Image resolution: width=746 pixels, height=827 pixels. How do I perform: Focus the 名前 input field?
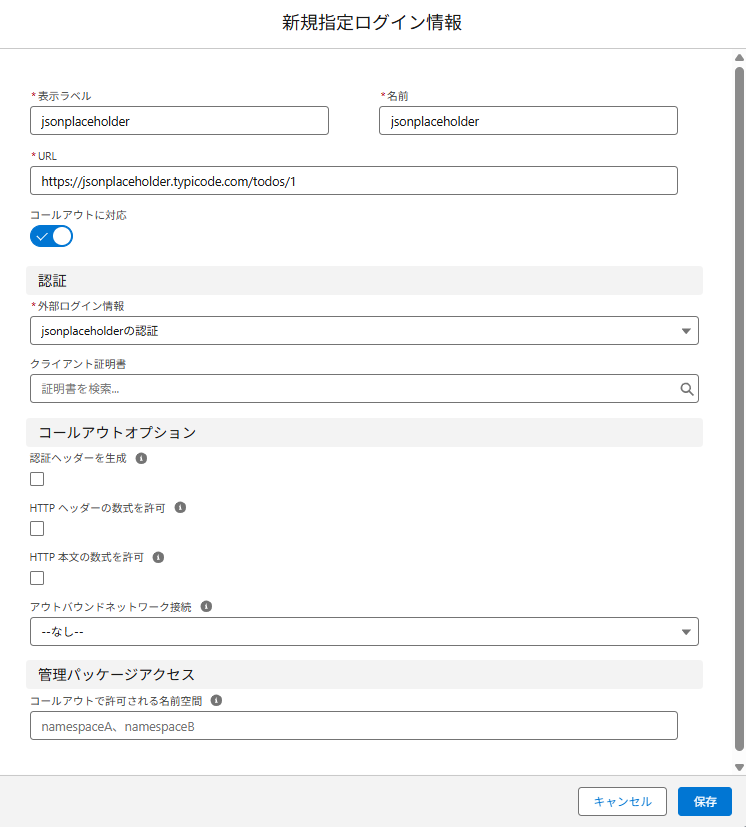(528, 121)
